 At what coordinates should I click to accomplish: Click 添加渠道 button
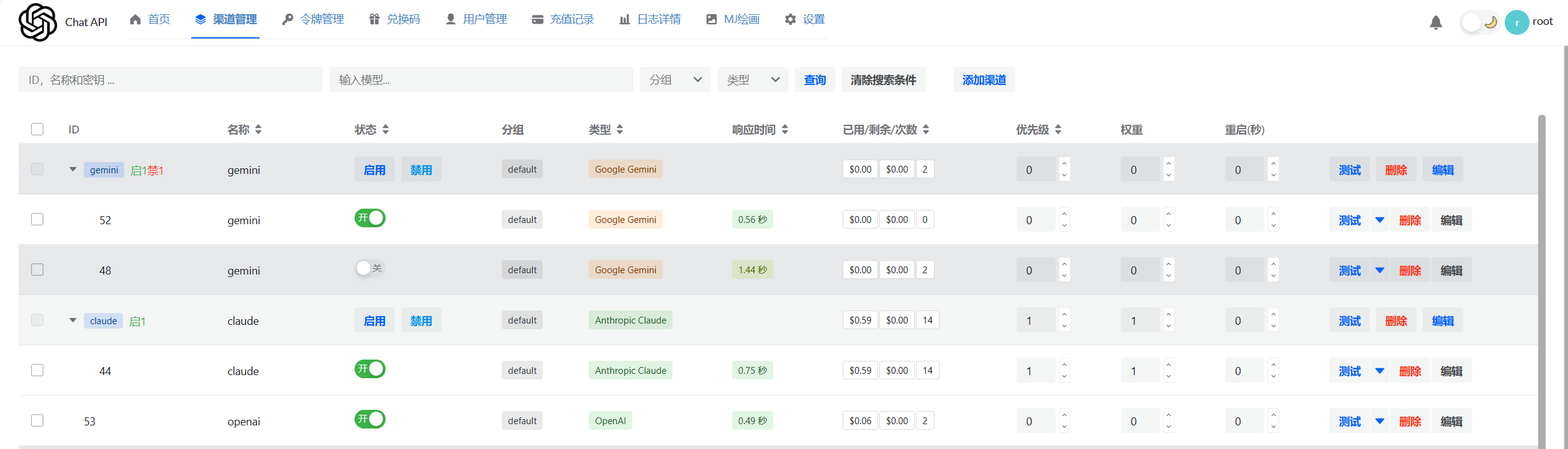coord(984,79)
